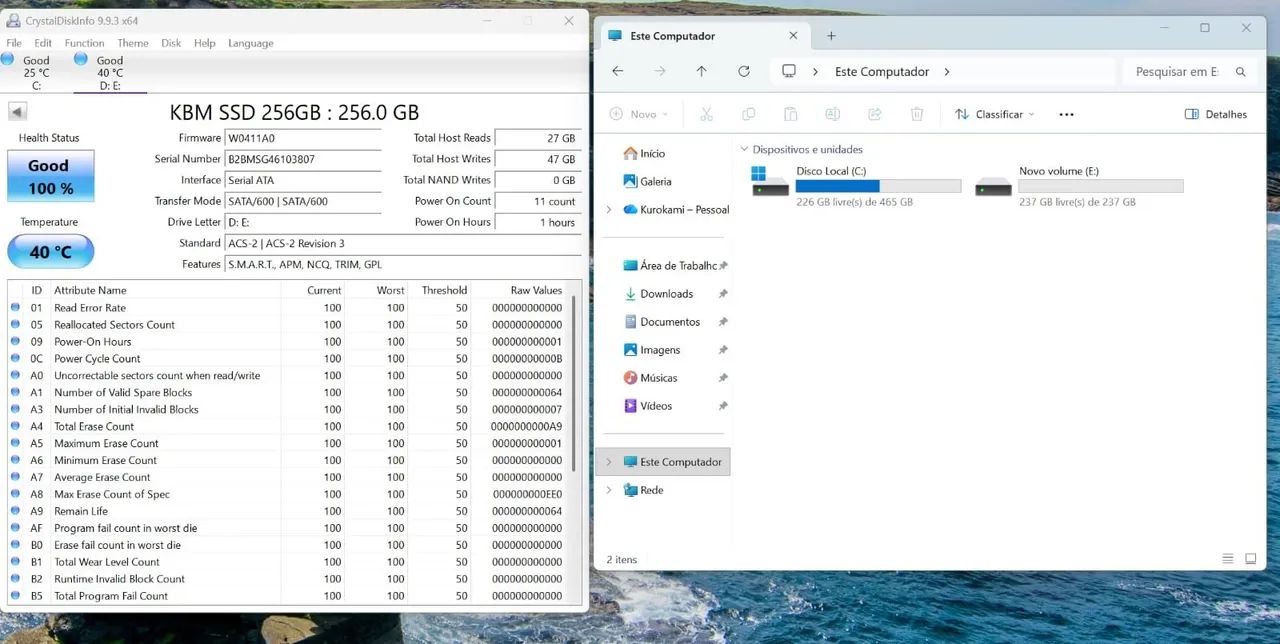1280x644 pixels.
Task: Collapse the Dispositivos e unidades group
Action: tap(744, 150)
